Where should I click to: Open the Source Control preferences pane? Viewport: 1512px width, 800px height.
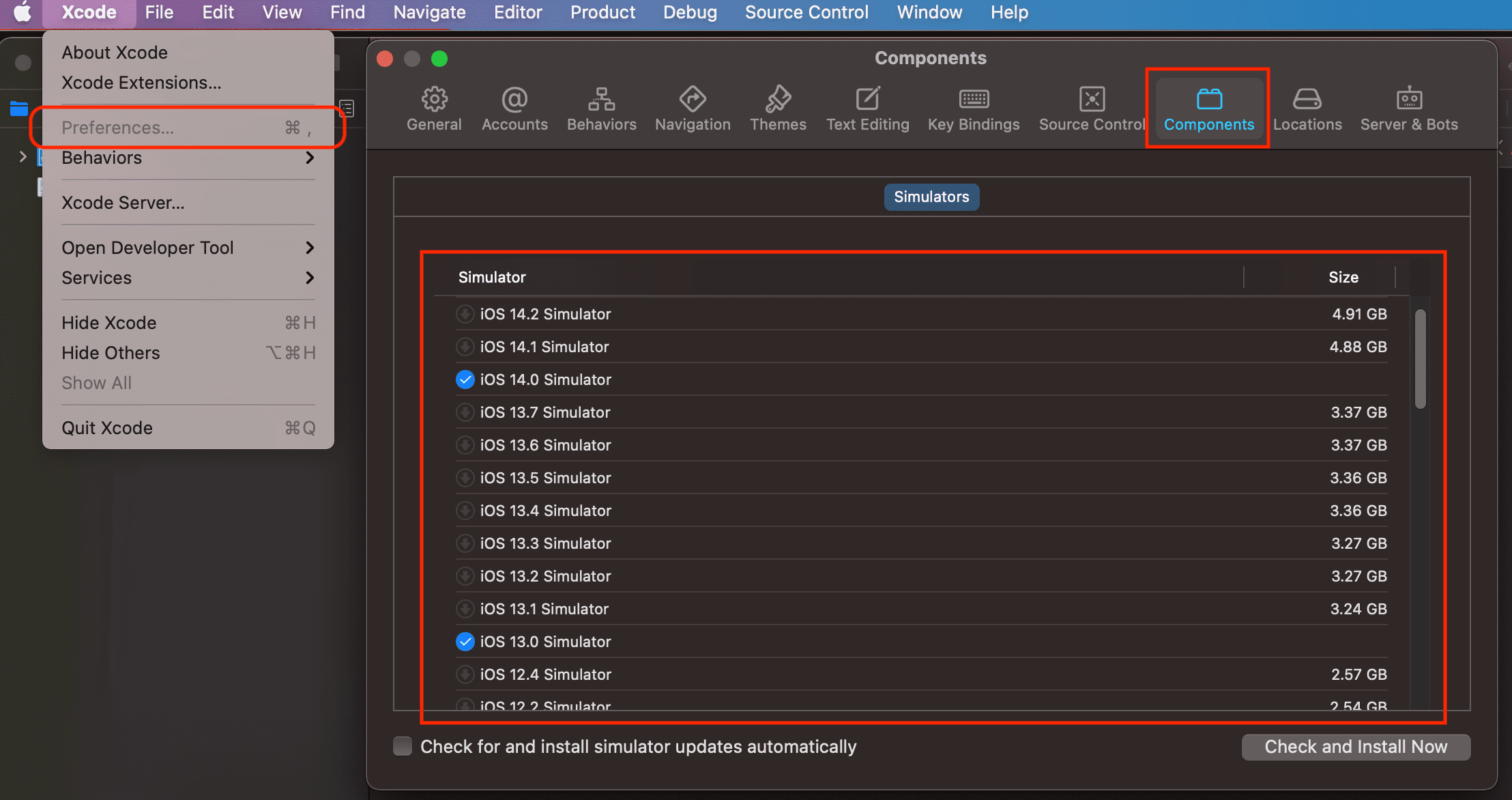pyautogui.click(x=1092, y=109)
